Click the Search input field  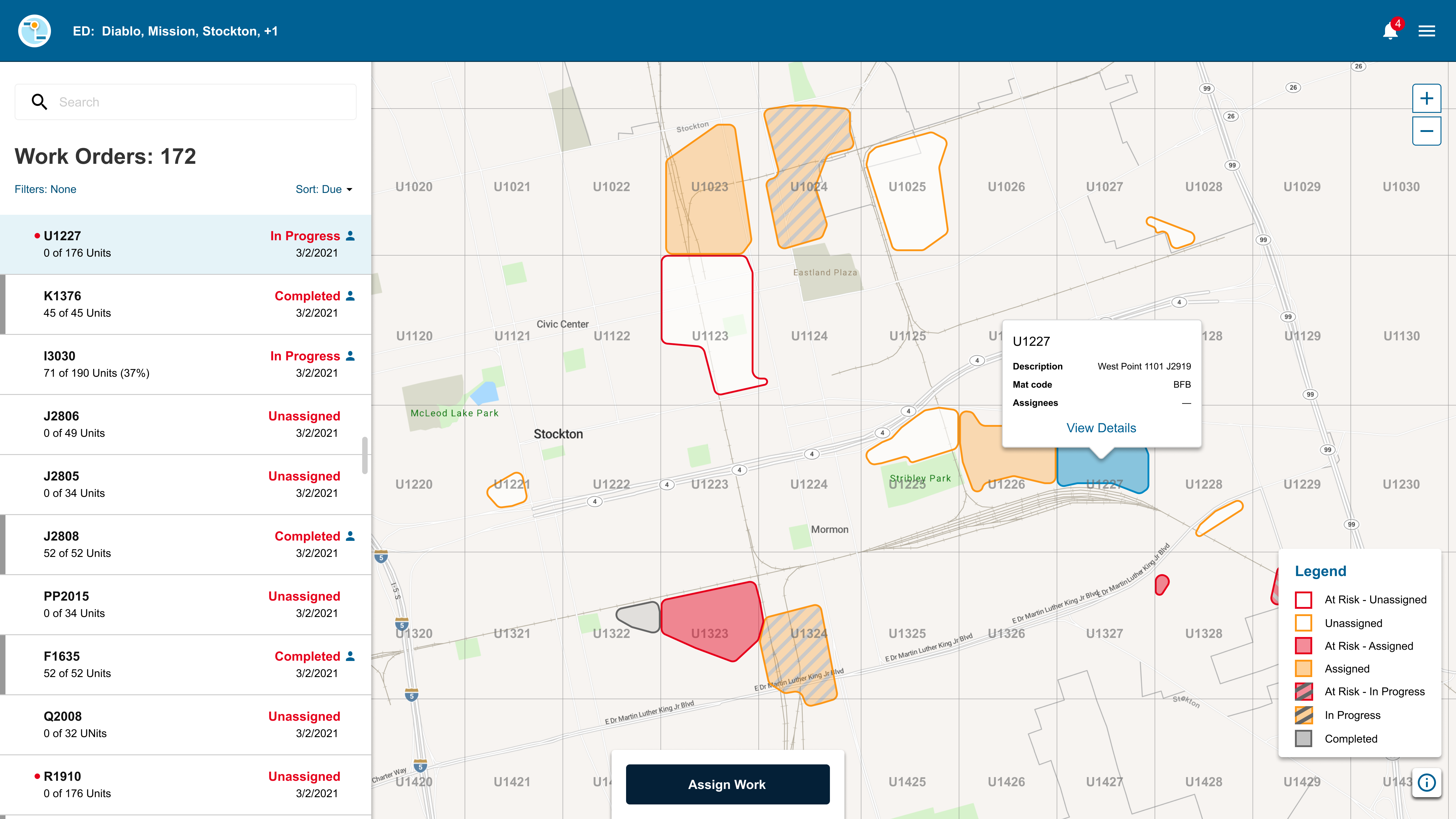click(185, 102)
